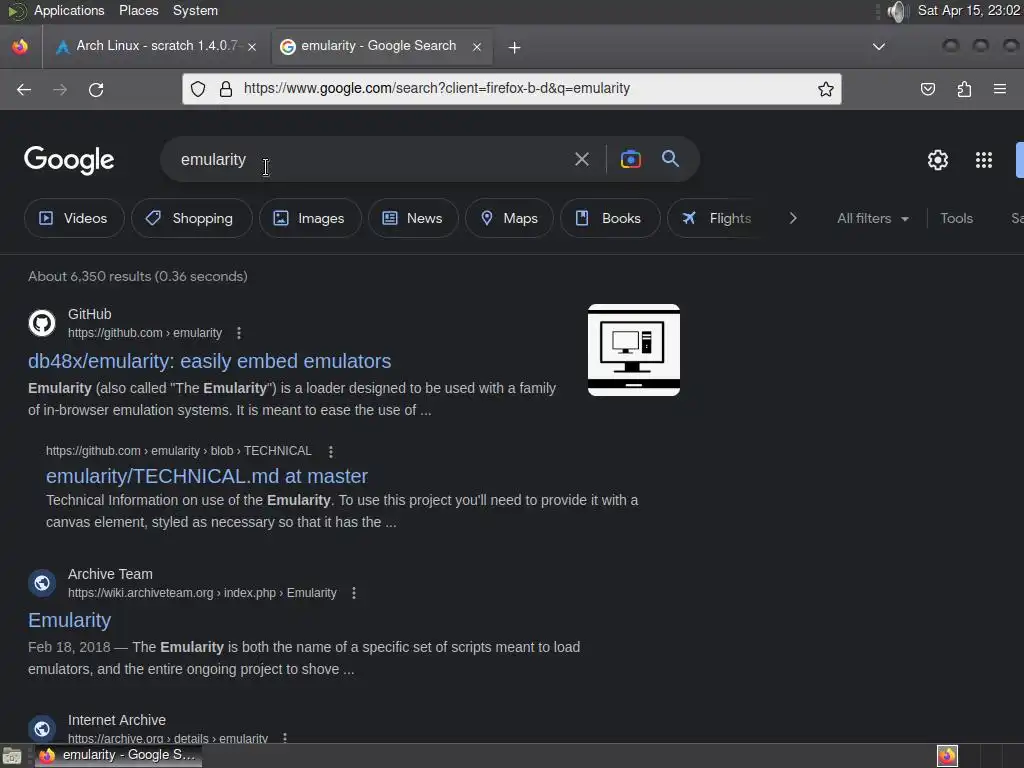The image size is (1024, 768).
Task: Filter results by Books
Action: [610, 218]
